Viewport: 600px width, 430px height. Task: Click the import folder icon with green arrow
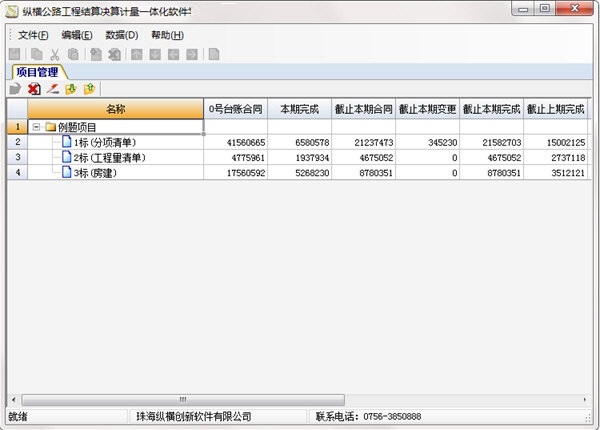tap(71, 89)
